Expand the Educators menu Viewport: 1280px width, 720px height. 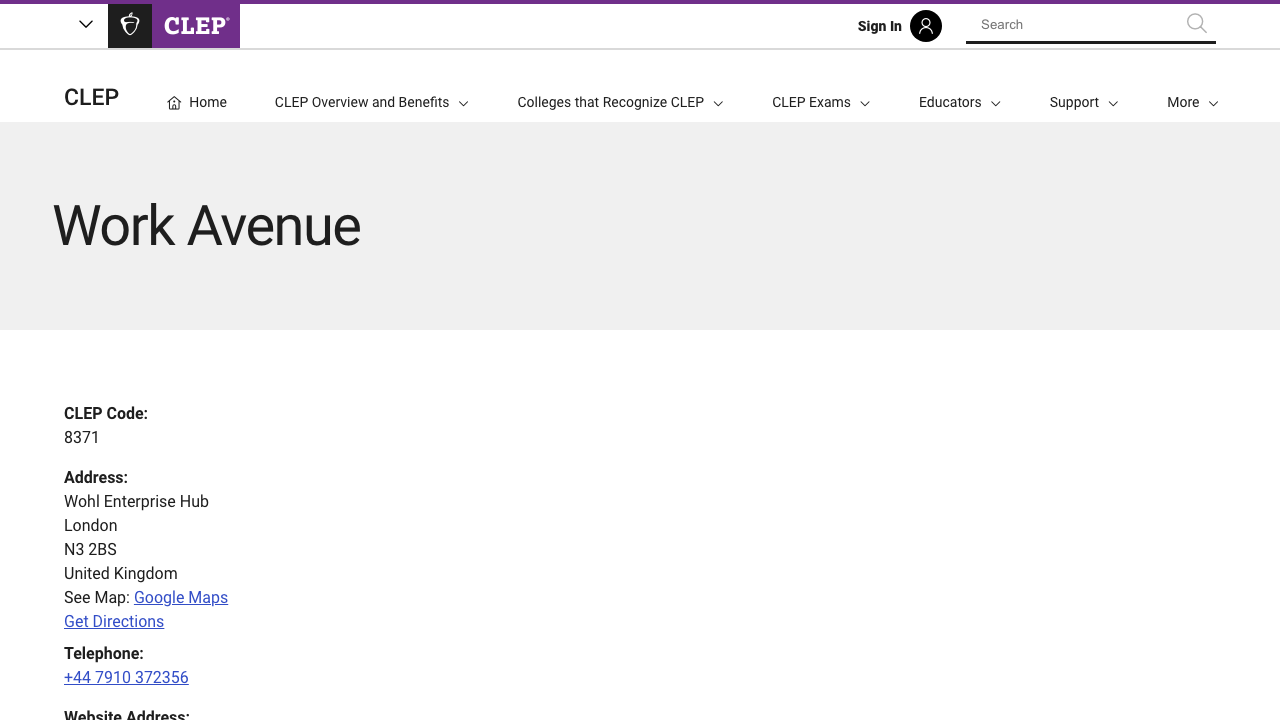click(x=959, y=103)
